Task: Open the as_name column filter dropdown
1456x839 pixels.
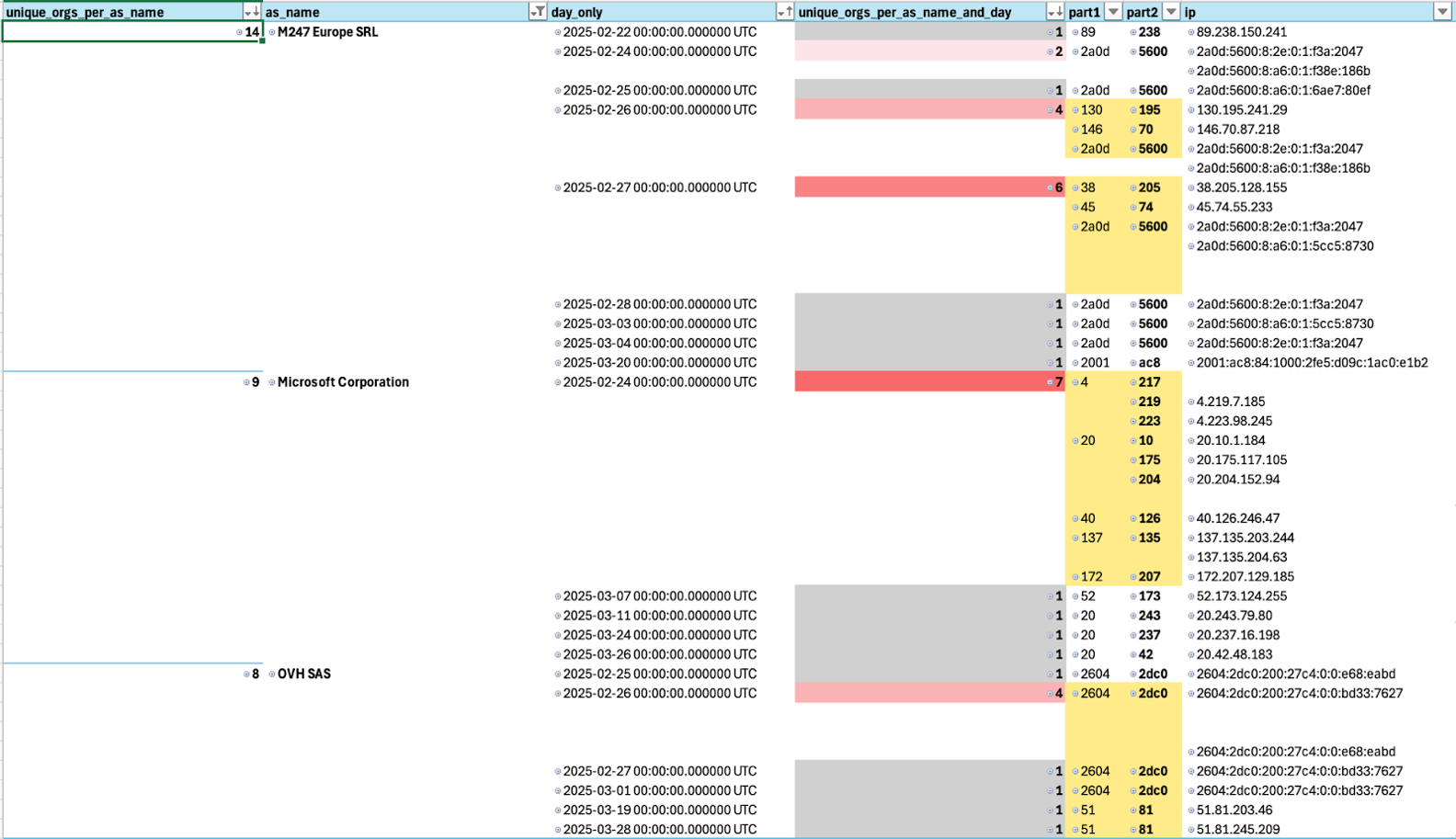Action: click(x=538, y=12)
